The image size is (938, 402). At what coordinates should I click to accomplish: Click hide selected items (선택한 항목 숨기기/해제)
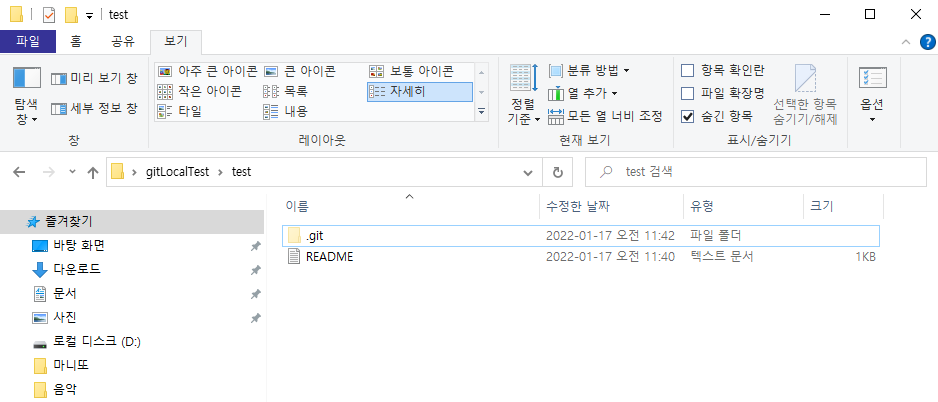(805, 95)
